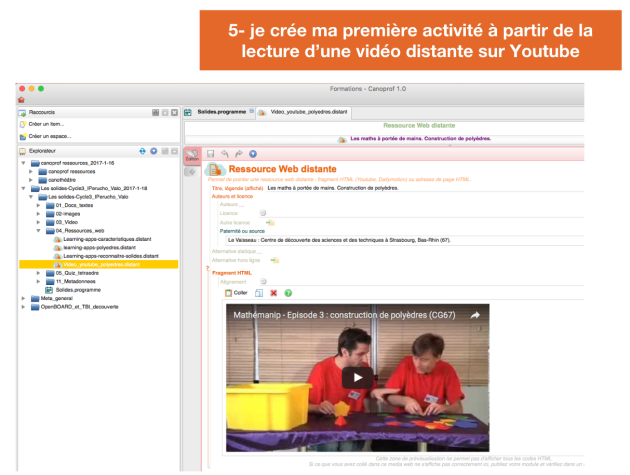Select the Edition mode side tab
Screen dimensions: 630x475
[x=192, y=156]
